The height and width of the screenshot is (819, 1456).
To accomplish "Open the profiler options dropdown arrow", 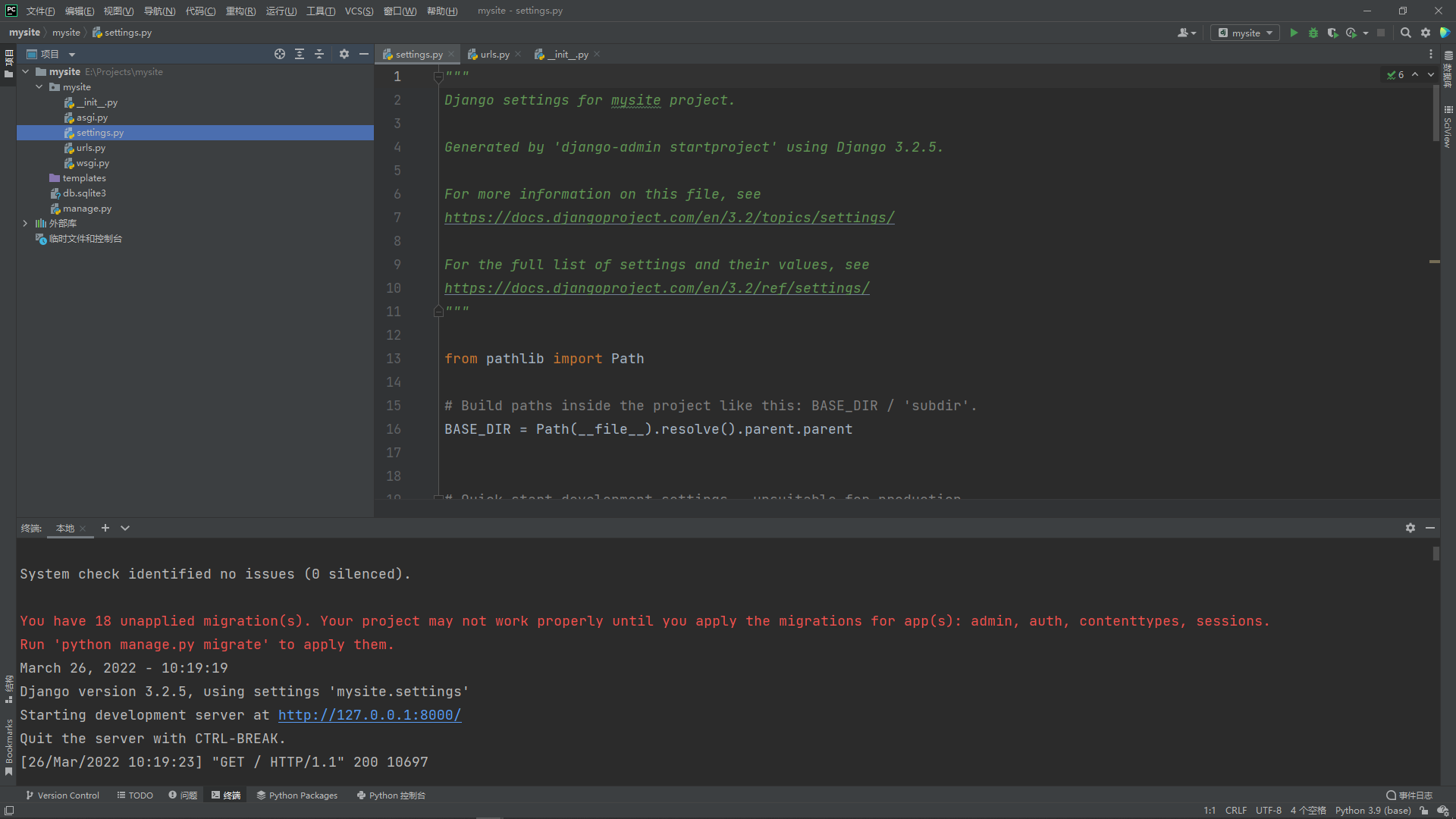I will [1366, 33].
